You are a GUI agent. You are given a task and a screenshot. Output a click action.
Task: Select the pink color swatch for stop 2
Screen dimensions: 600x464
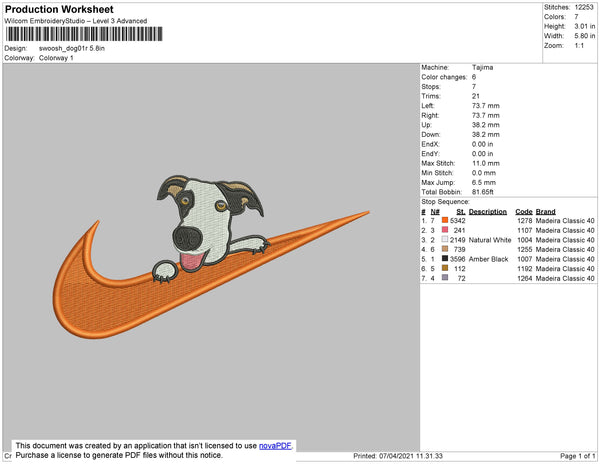tap(445, 230)
